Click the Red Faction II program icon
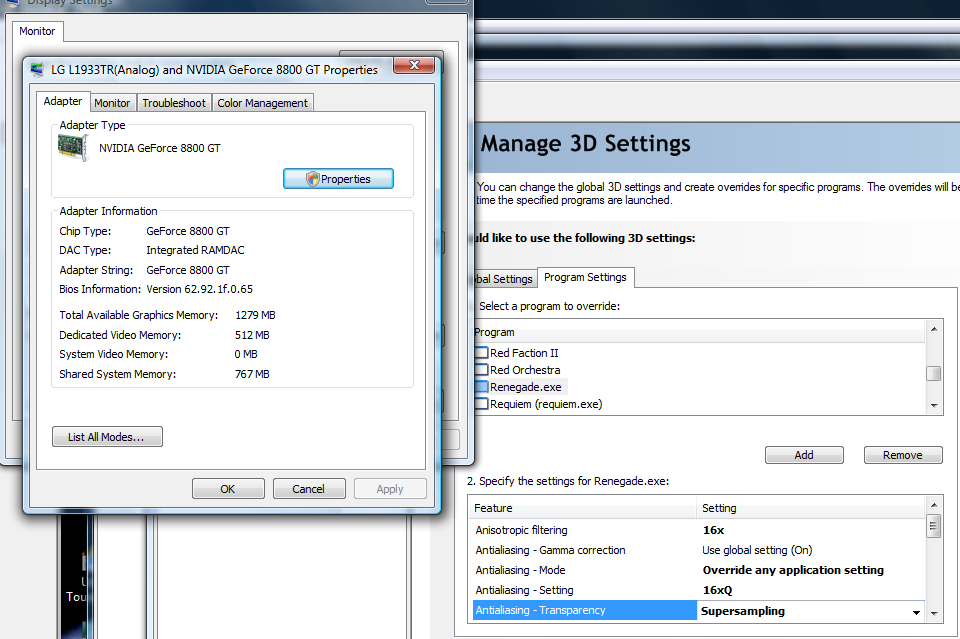The image size is (960, 639). click(481, 353)
